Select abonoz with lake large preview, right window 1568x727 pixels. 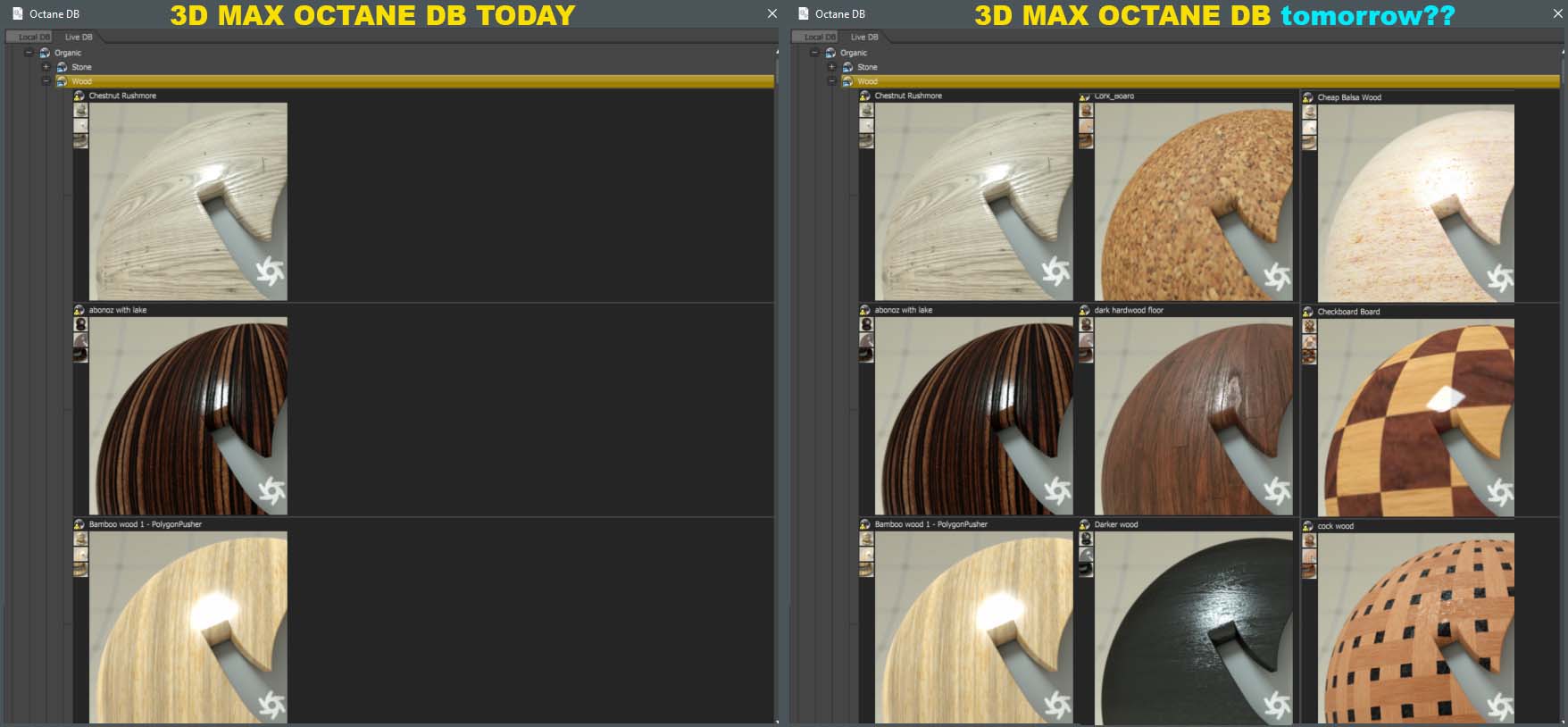coord(974,415)
